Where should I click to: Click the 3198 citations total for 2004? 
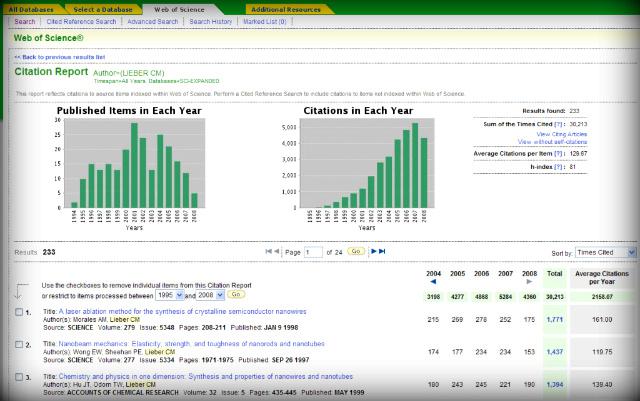(433, 297)
